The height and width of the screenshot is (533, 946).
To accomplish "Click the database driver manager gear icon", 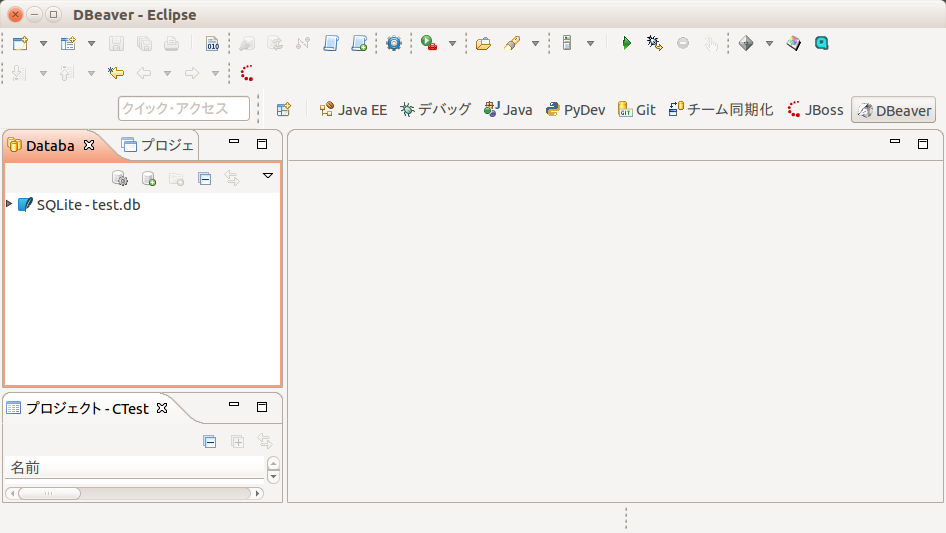I will [x=120, y=179].
